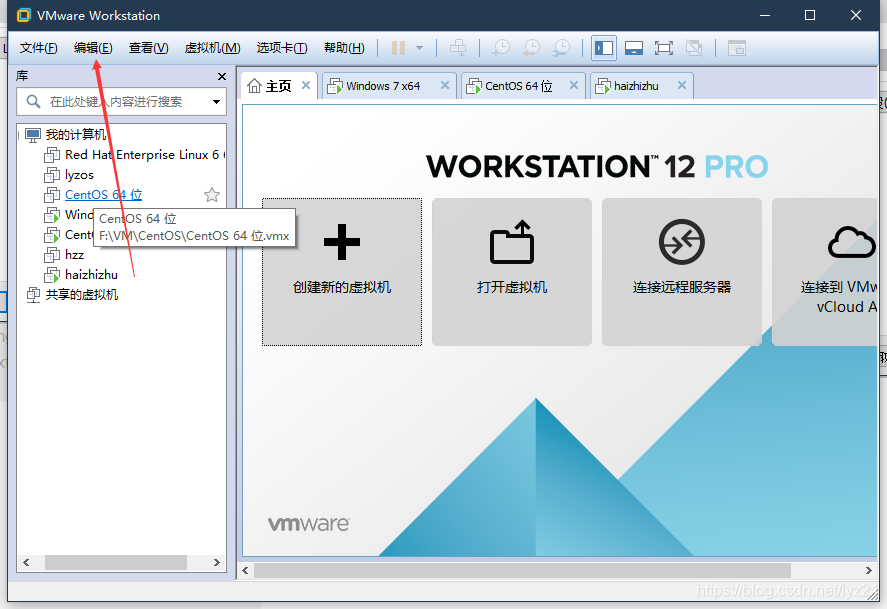Image resolution: width=887 pixels, height=609 pixels.
Task: Open the 编辑(E) menu
Action: 93,48
